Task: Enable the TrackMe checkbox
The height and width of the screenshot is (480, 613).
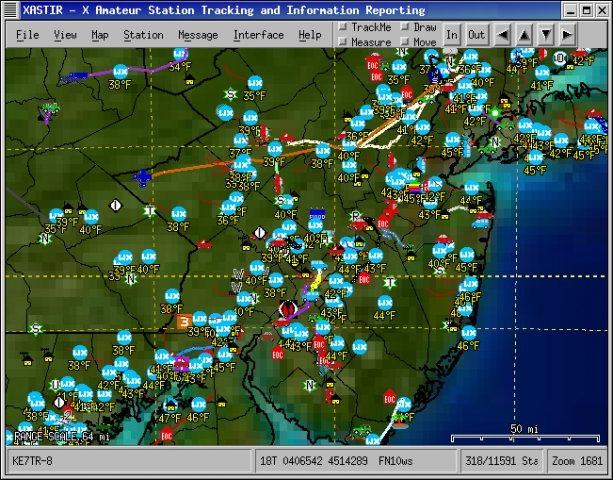Action: coord(343,27)
